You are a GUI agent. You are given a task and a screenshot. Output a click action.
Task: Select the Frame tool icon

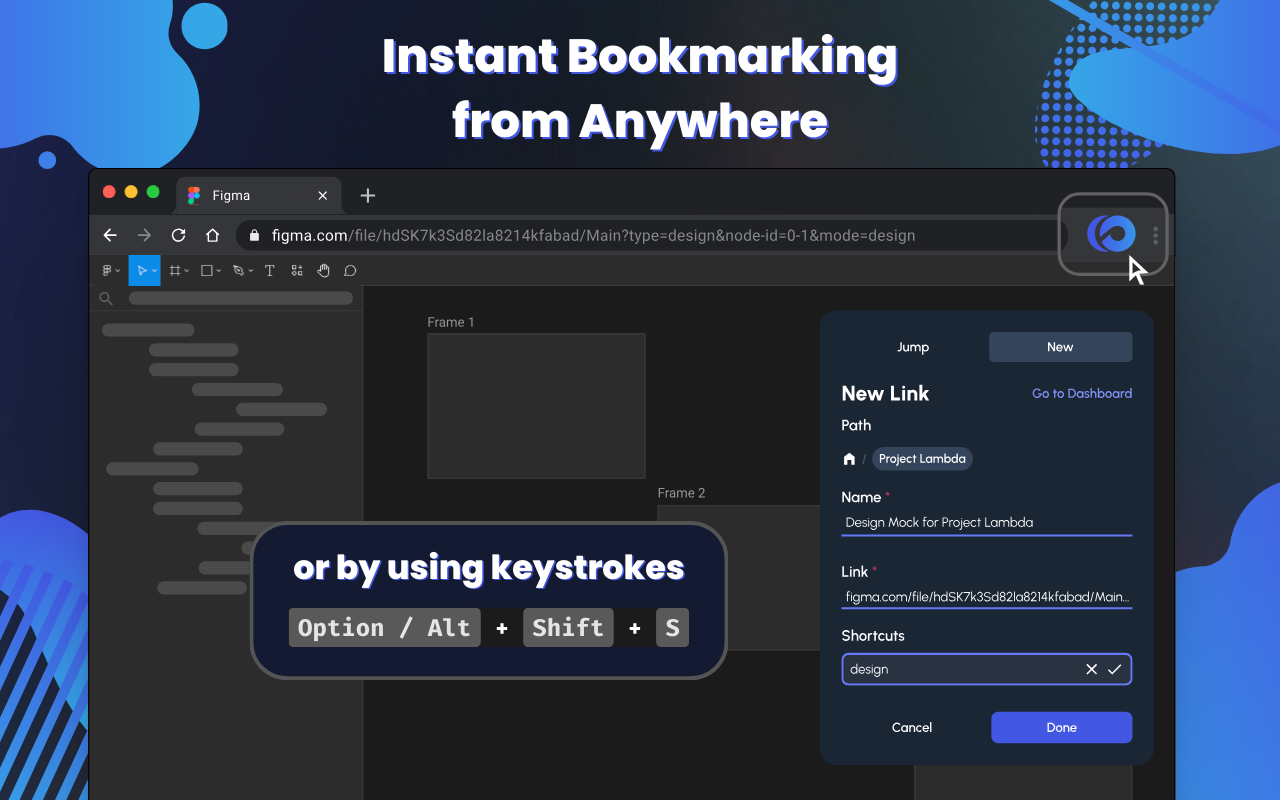(175, 270)
